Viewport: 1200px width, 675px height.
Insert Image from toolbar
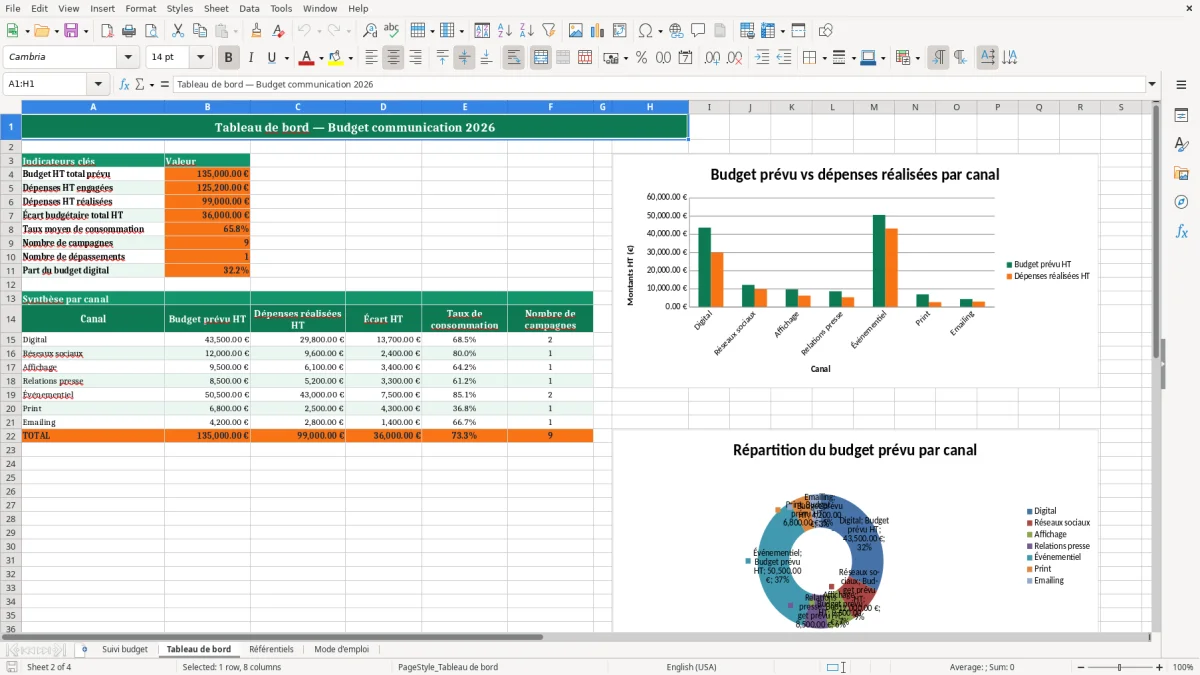point(576,31)
